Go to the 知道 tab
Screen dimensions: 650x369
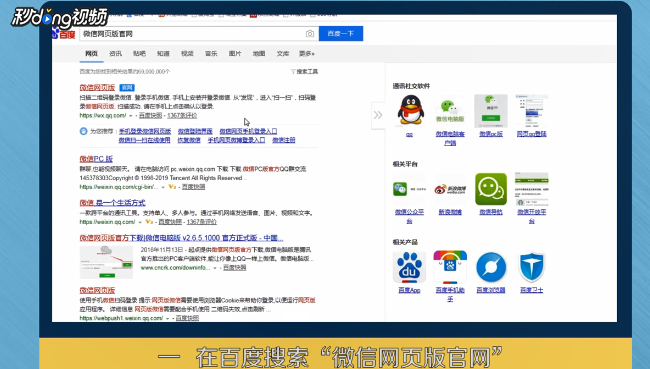tap(163, 53)
